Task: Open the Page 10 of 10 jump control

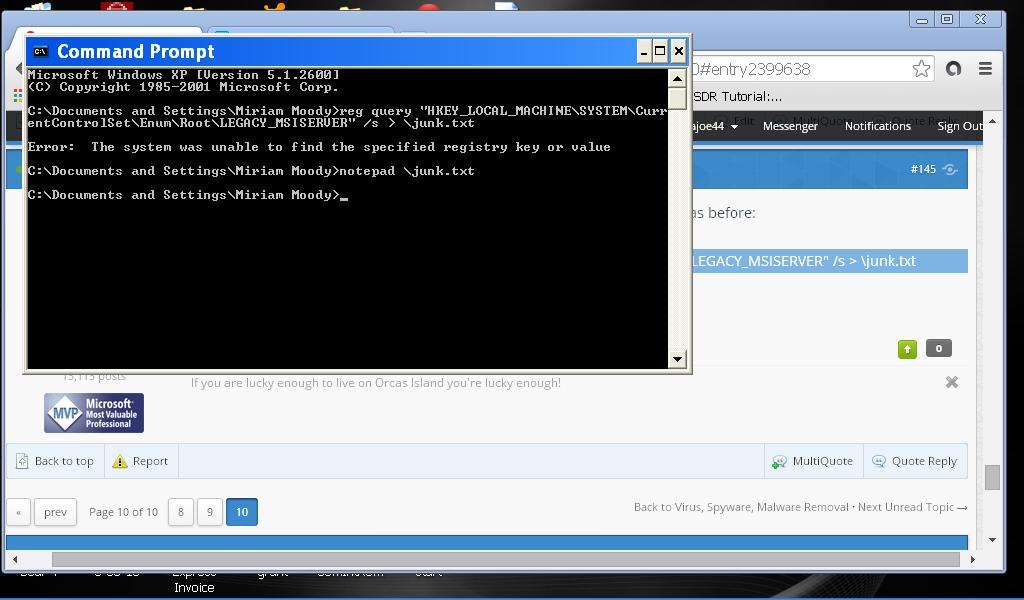Action: pyautogui.click(x=123, y=512)
